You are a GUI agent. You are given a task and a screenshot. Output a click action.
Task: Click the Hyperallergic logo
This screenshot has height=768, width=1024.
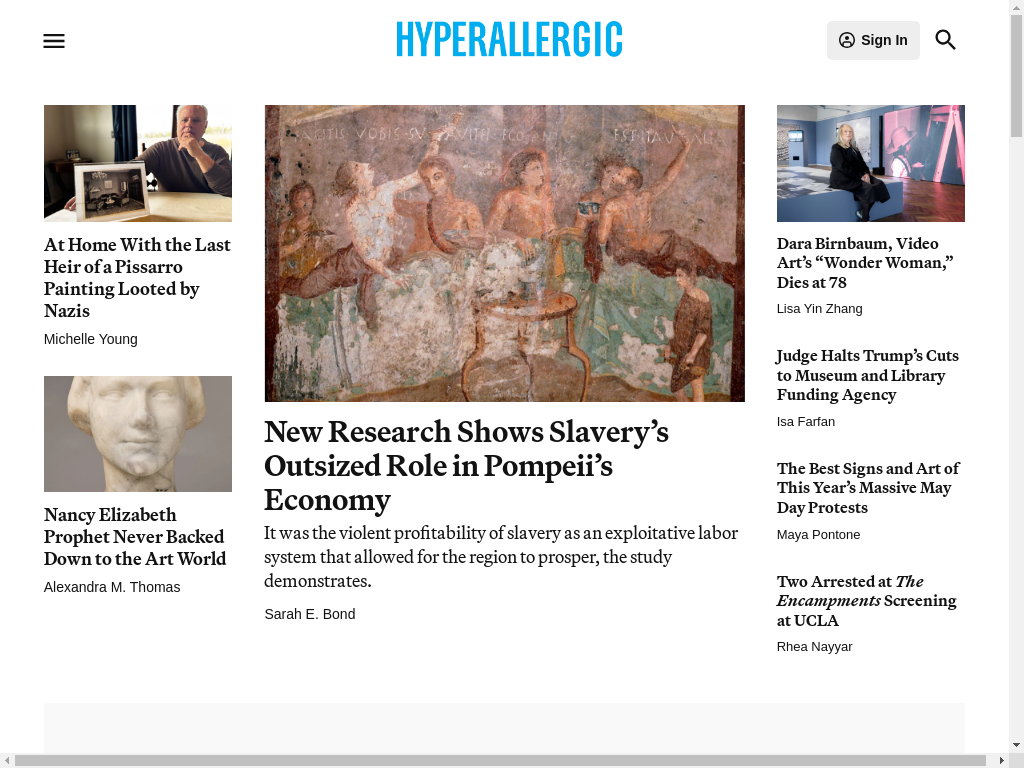[x=509, y=39]
